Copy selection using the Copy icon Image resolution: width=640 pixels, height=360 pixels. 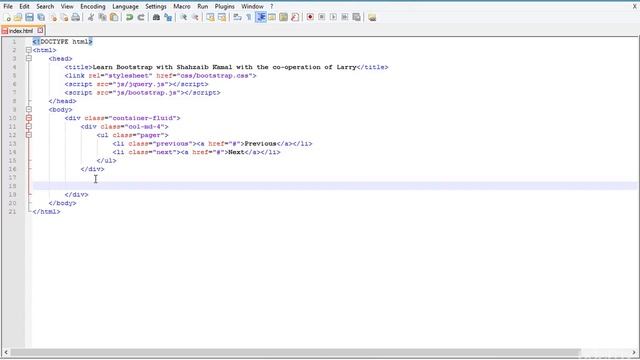(x=102, y=17)
